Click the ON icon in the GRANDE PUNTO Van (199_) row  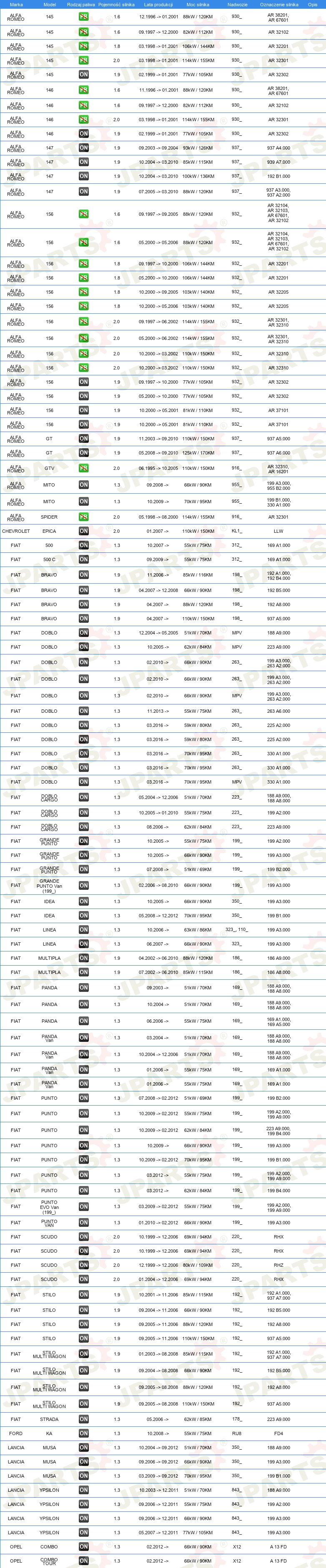(x=83, y=886)
